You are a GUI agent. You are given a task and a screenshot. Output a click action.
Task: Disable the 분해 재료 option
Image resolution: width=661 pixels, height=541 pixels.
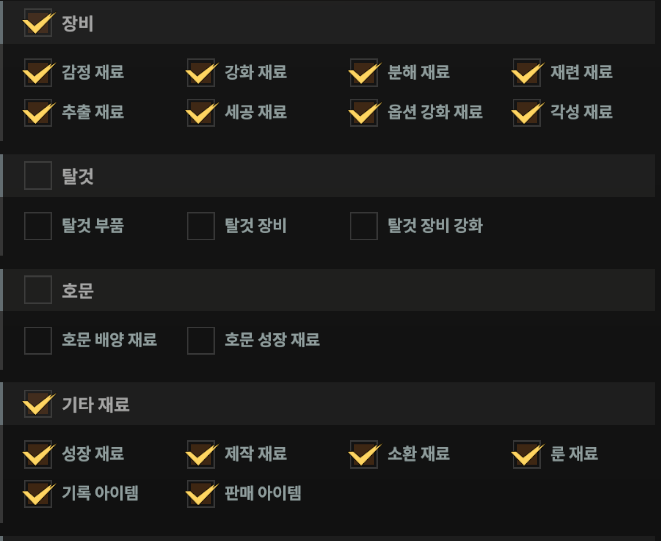(364, 73)
